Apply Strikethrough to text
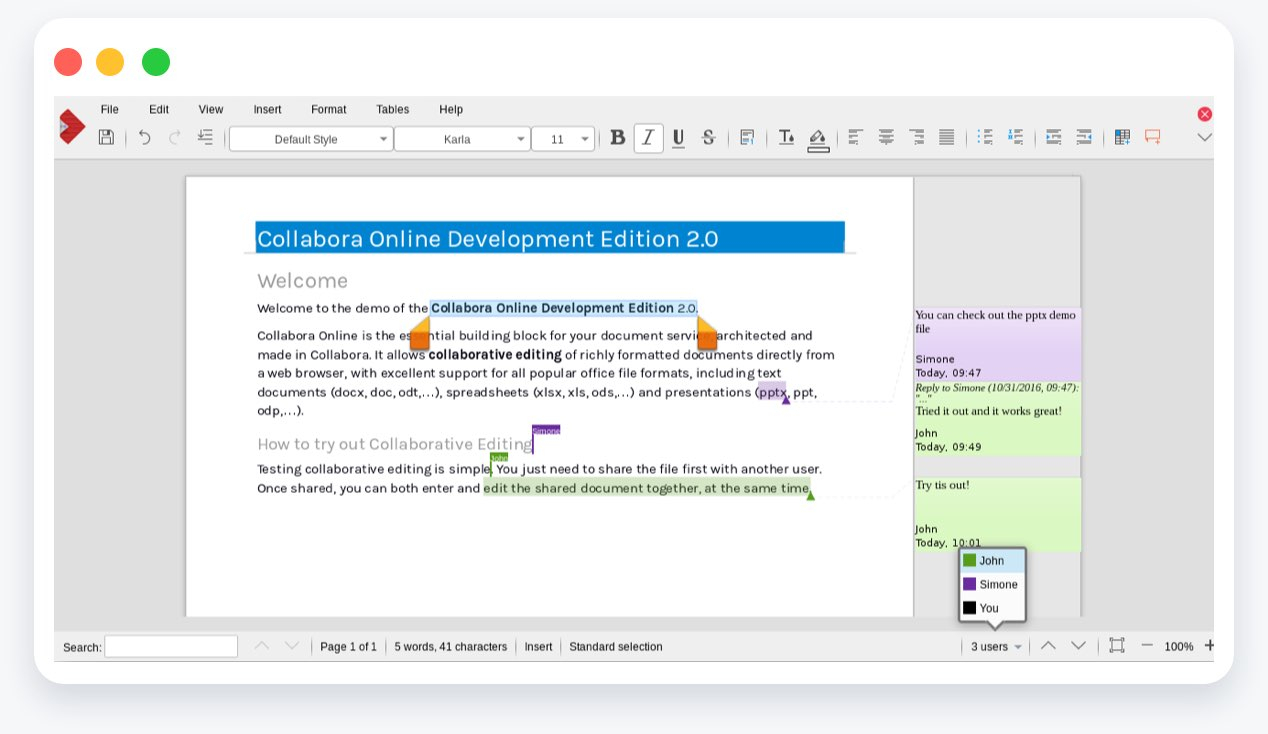The height and width of the screenshot is (734, 1268). (708, 138)
